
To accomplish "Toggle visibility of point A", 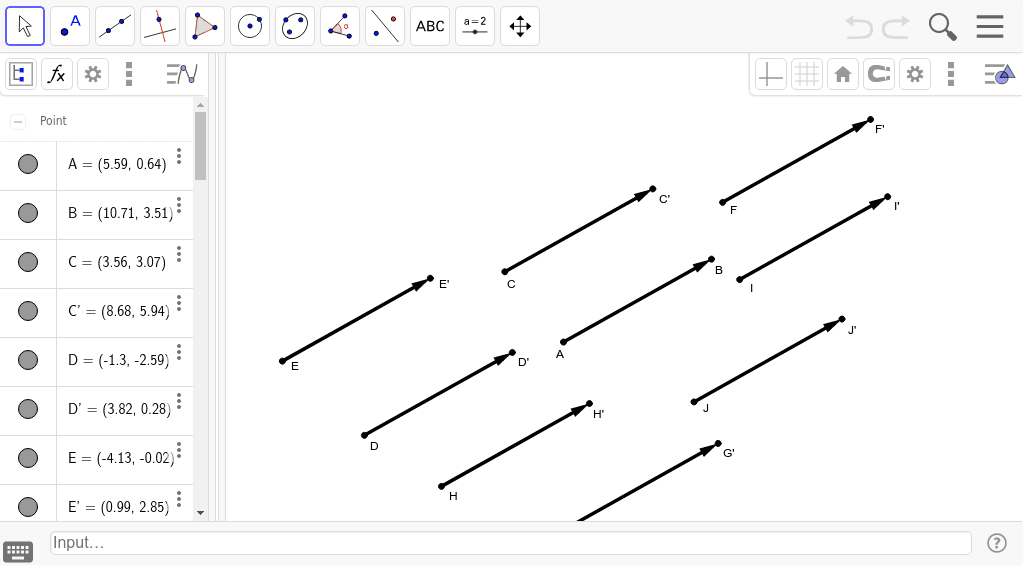I will click(27, 164).
